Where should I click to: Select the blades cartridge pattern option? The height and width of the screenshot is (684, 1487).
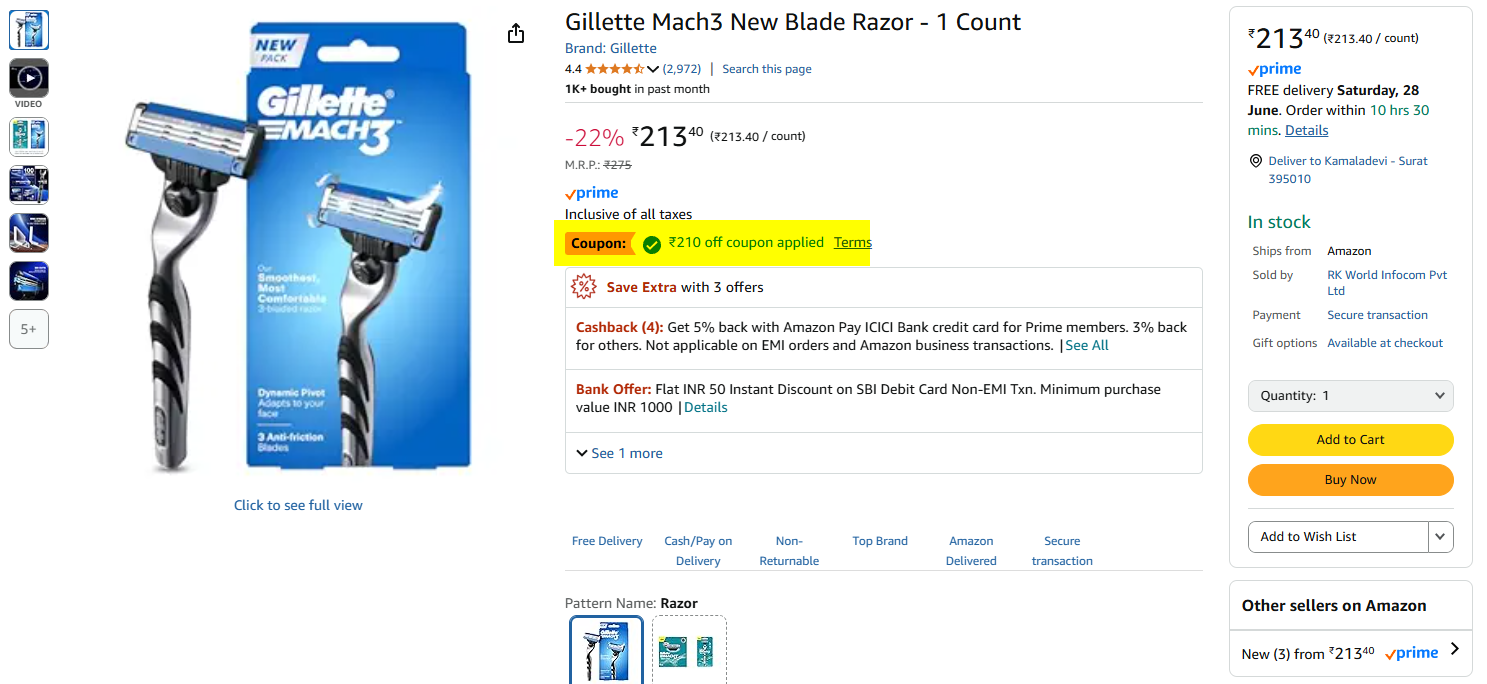click(689, 650)
